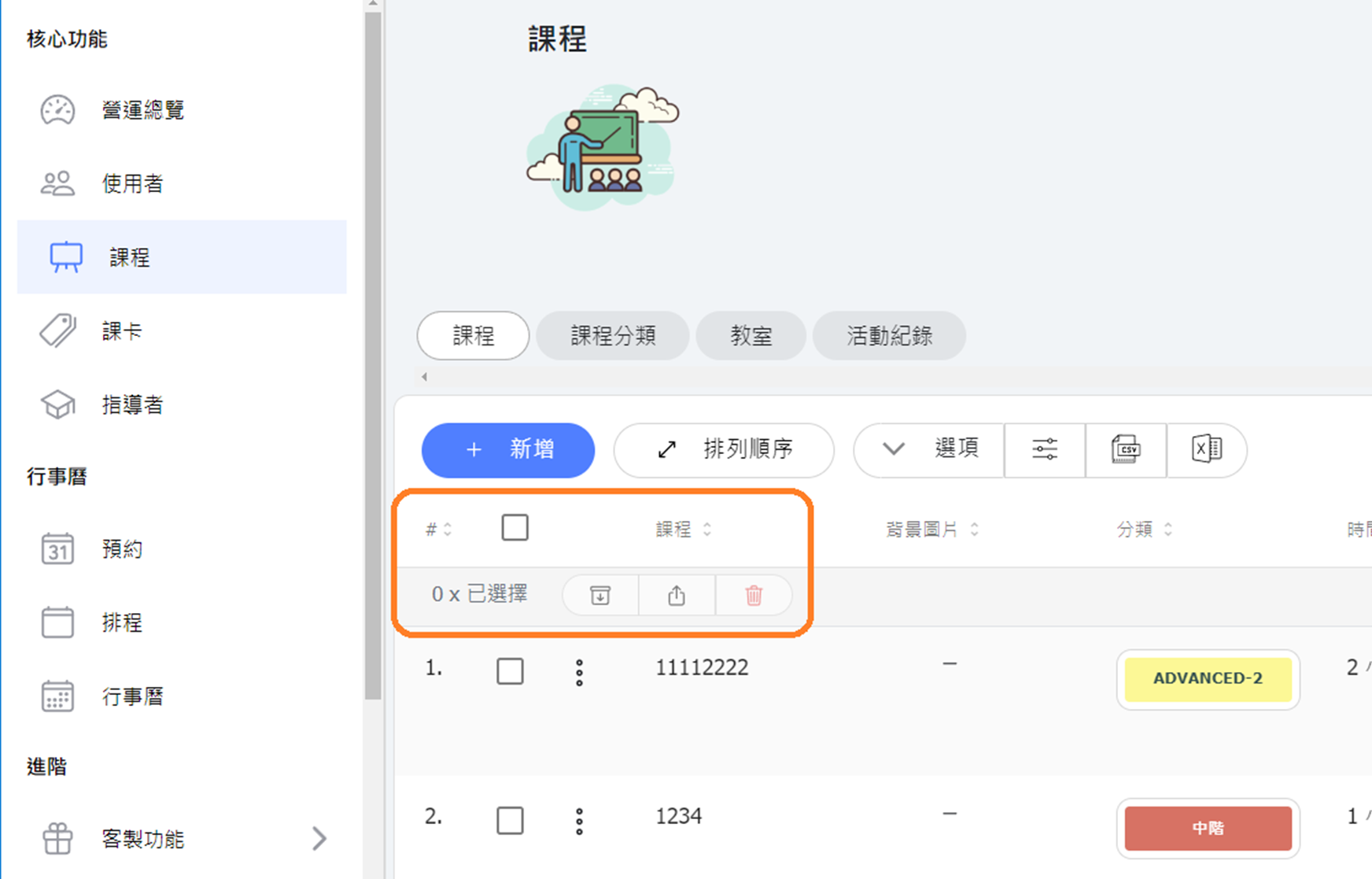Toggle the select-all checkbox in header
The height and width of the screenshot is (879, 1372).
(515, 527)
